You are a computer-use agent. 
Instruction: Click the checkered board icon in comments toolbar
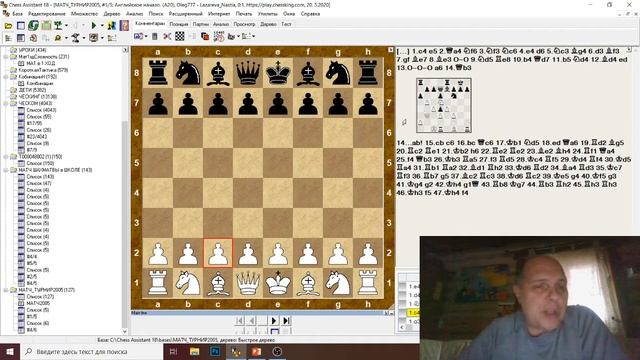tap(180, 37)
